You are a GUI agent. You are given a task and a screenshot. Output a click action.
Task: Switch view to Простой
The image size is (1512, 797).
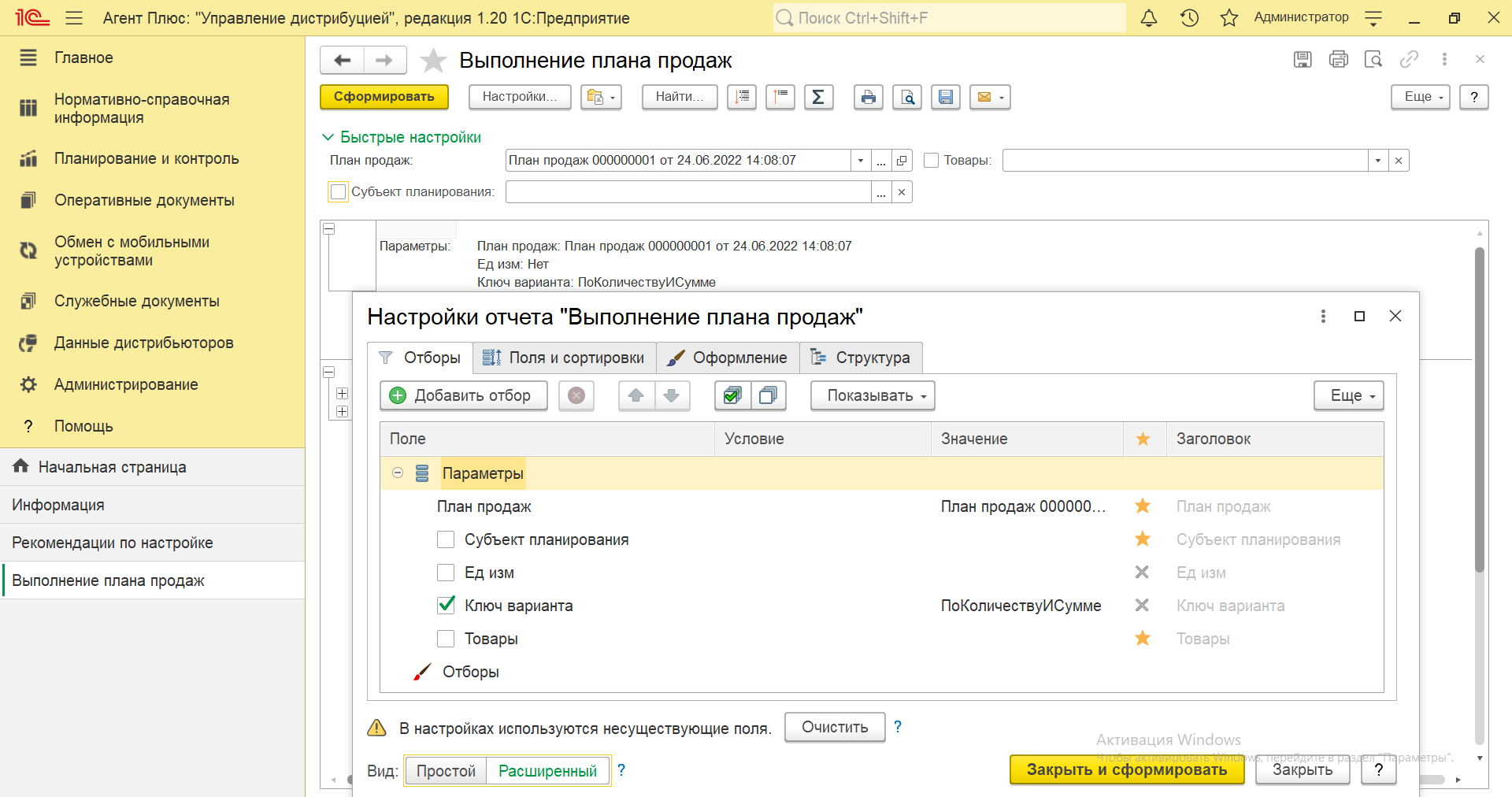(446, 771)
